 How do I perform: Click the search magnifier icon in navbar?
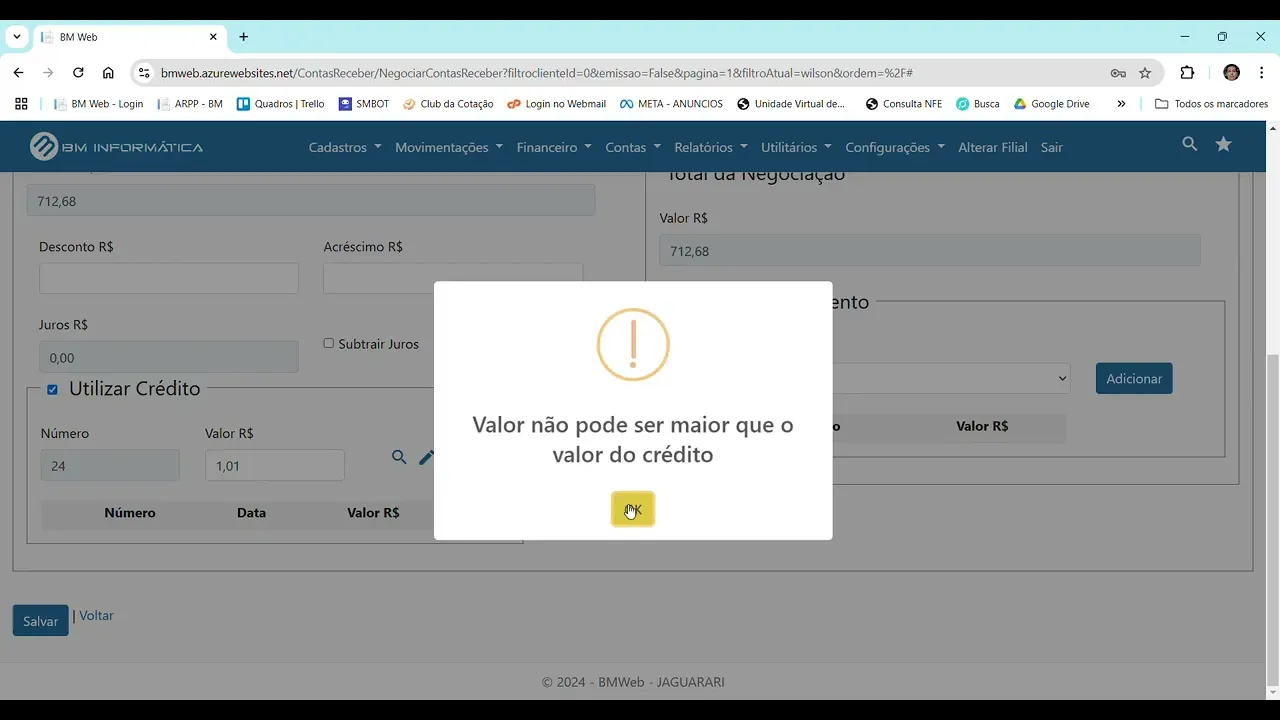coord(1189,144)
